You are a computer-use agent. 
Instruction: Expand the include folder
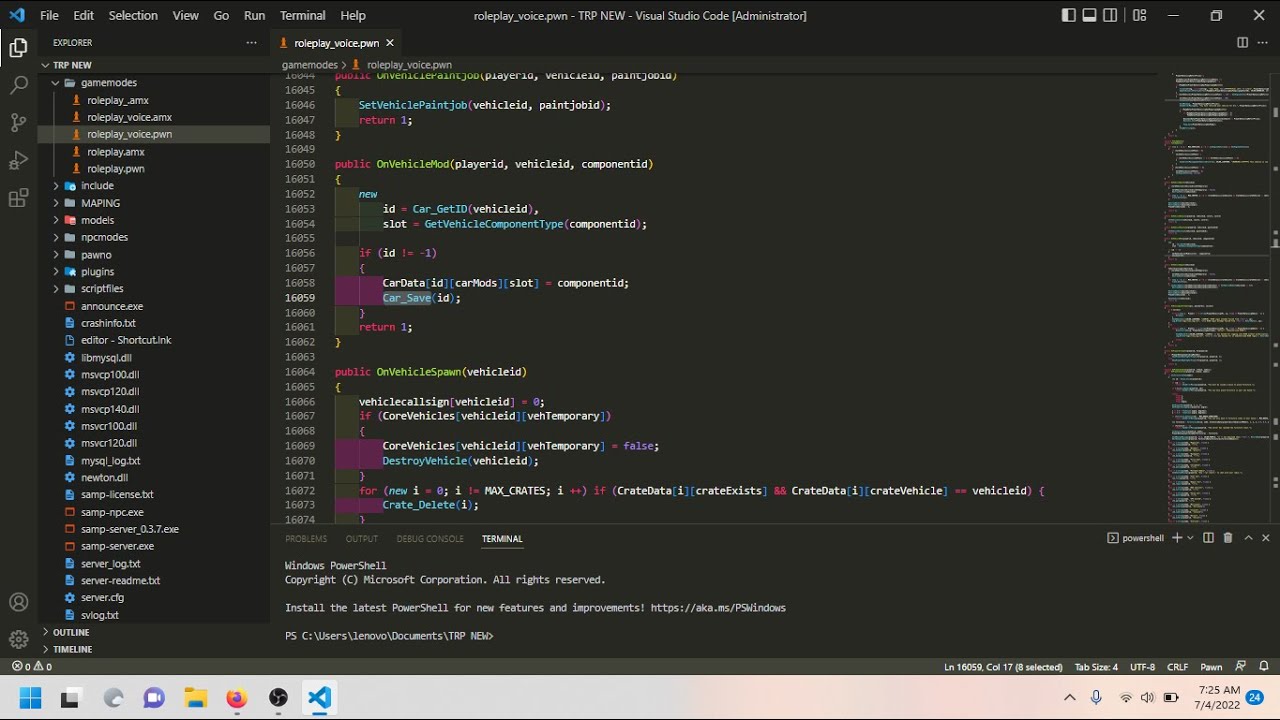[x=154, y=186]
